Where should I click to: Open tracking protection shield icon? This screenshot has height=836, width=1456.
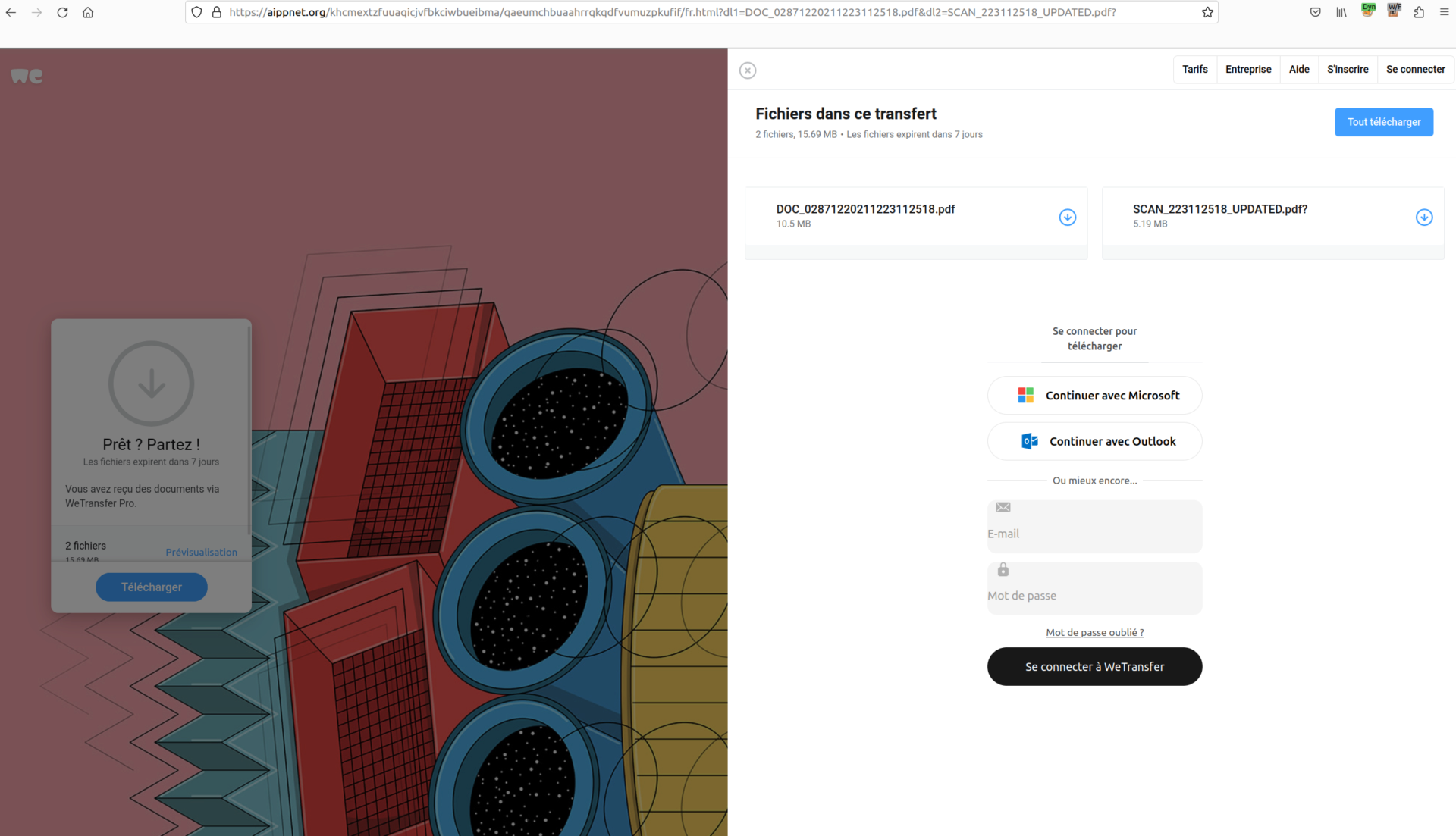coord(196,12)
